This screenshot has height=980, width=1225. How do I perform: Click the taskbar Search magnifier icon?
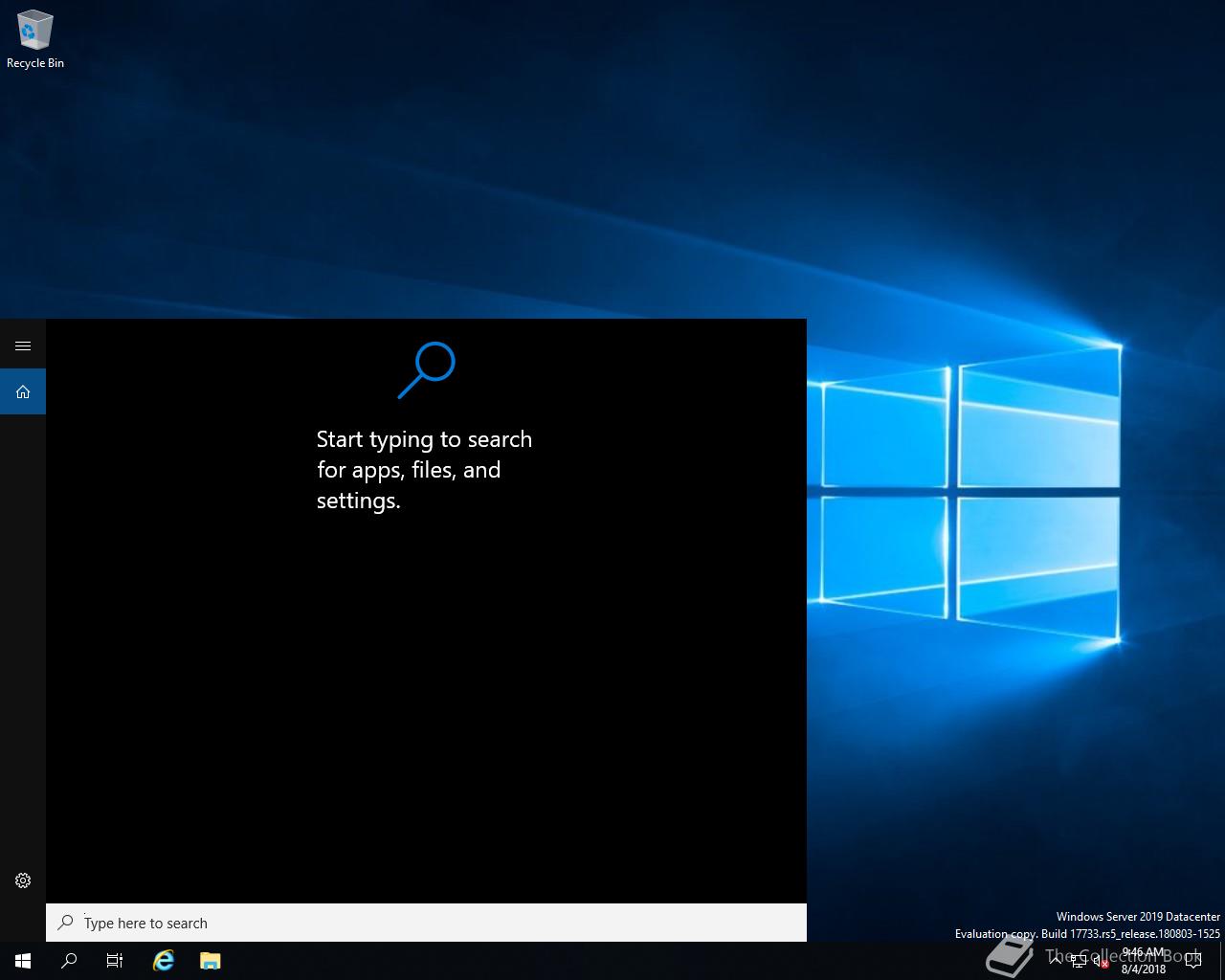click(69, 961)
